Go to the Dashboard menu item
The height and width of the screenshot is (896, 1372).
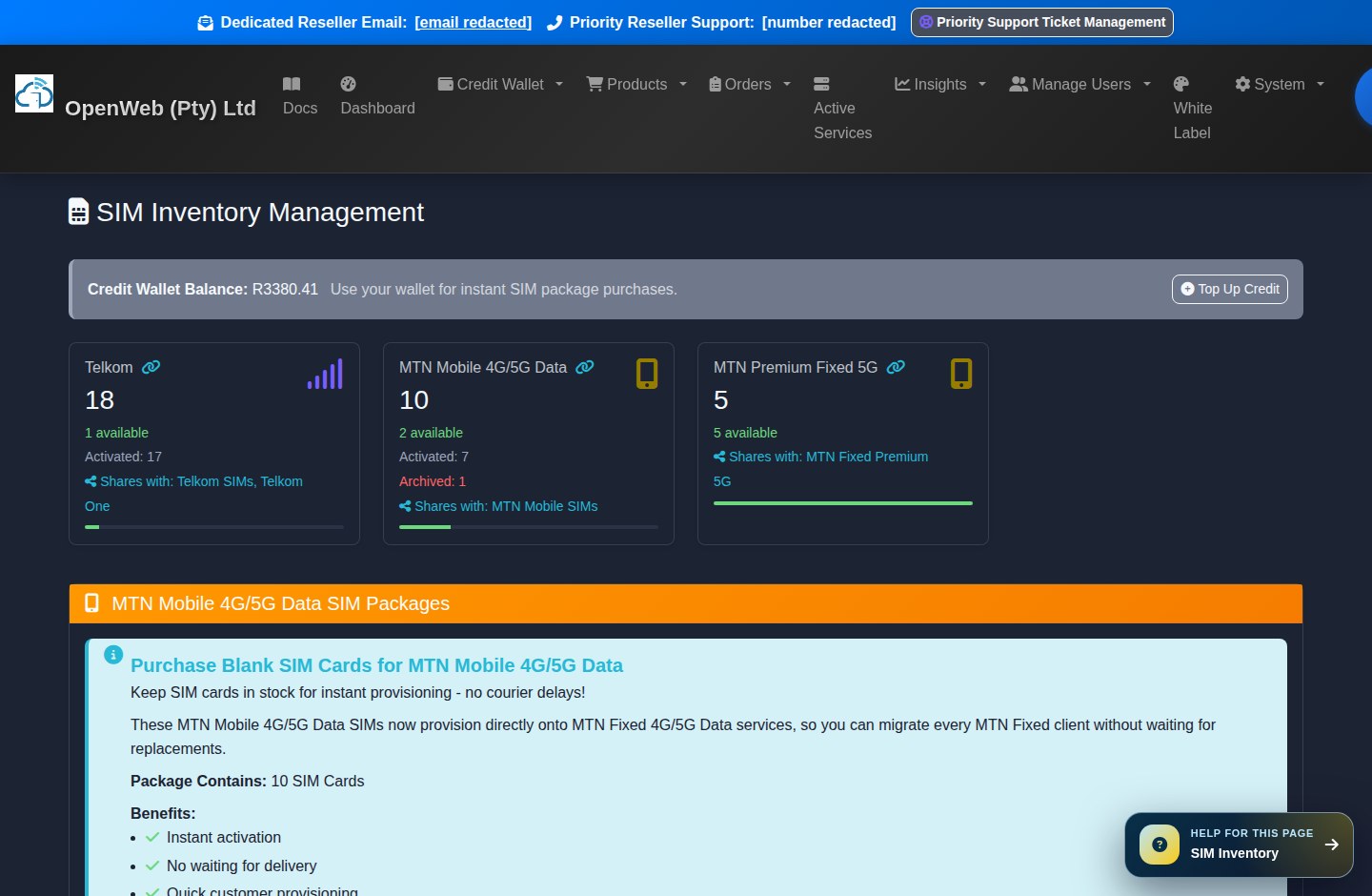(x=377, y=96)
